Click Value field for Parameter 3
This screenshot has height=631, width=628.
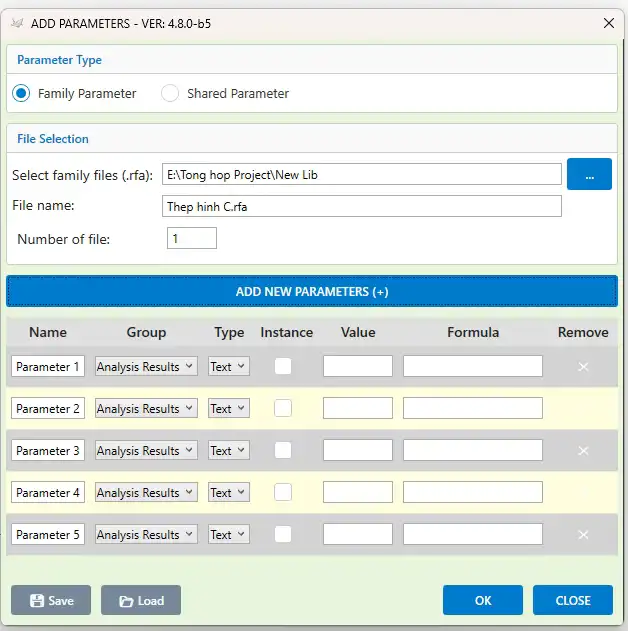[358, 450]
